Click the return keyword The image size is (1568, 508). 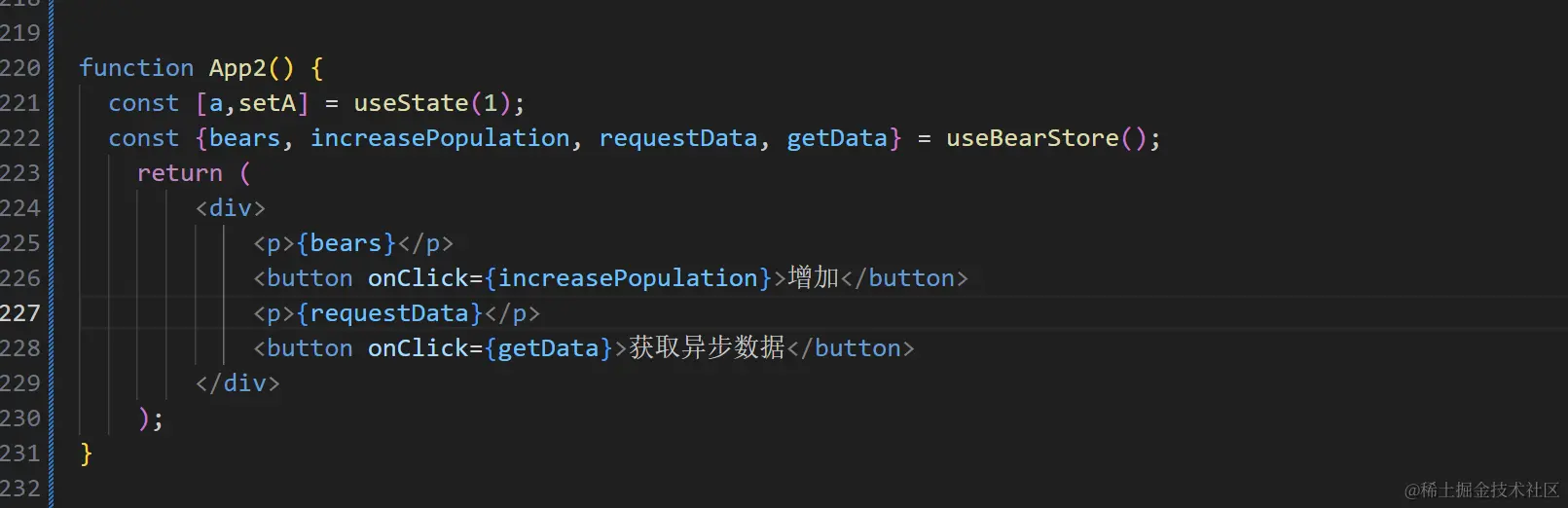(x=180, y=173)
